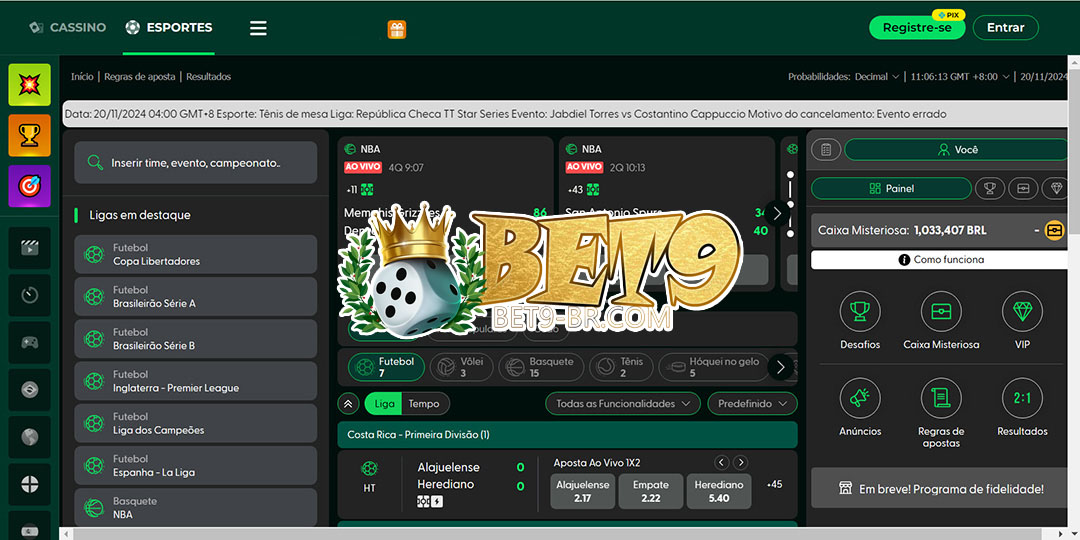Click Em breve! Programa de fidelidade banner
This screenshot has height=540, width=1080.
941,488
